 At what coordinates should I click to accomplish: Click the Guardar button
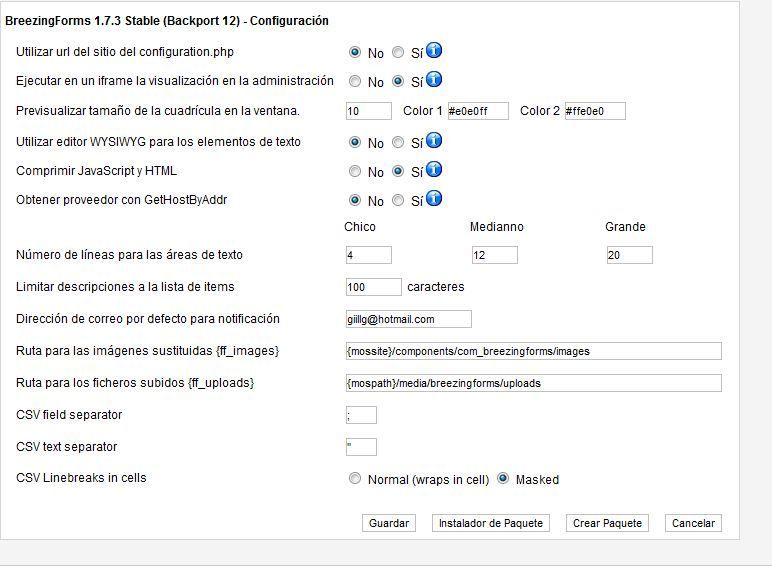pos(389,523)
